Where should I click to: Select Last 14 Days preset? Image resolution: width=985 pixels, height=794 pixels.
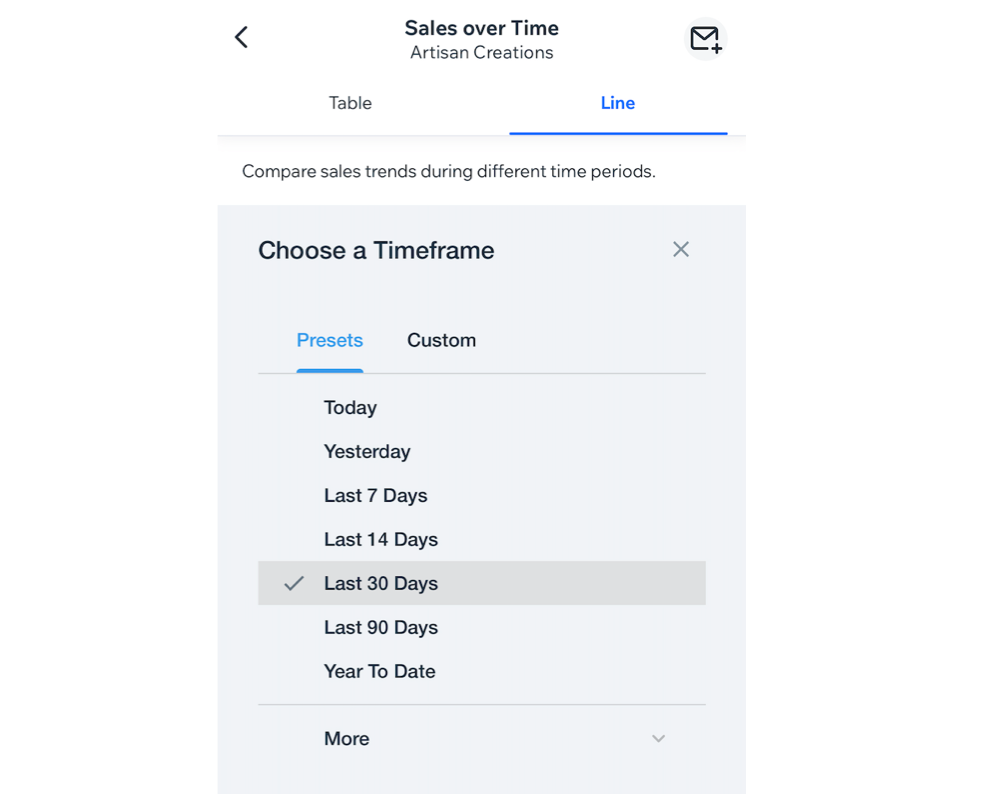[x=381, y=540]
